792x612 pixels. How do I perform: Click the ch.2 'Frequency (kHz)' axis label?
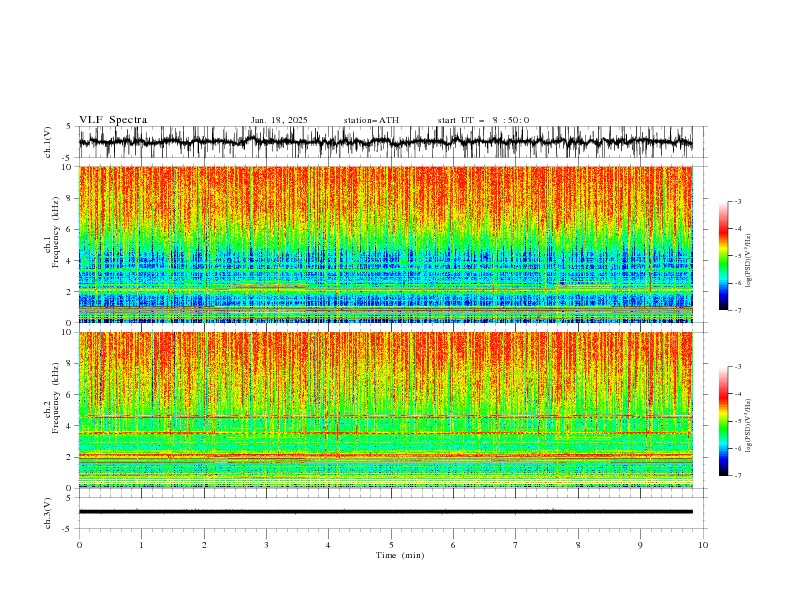[56, 398]
